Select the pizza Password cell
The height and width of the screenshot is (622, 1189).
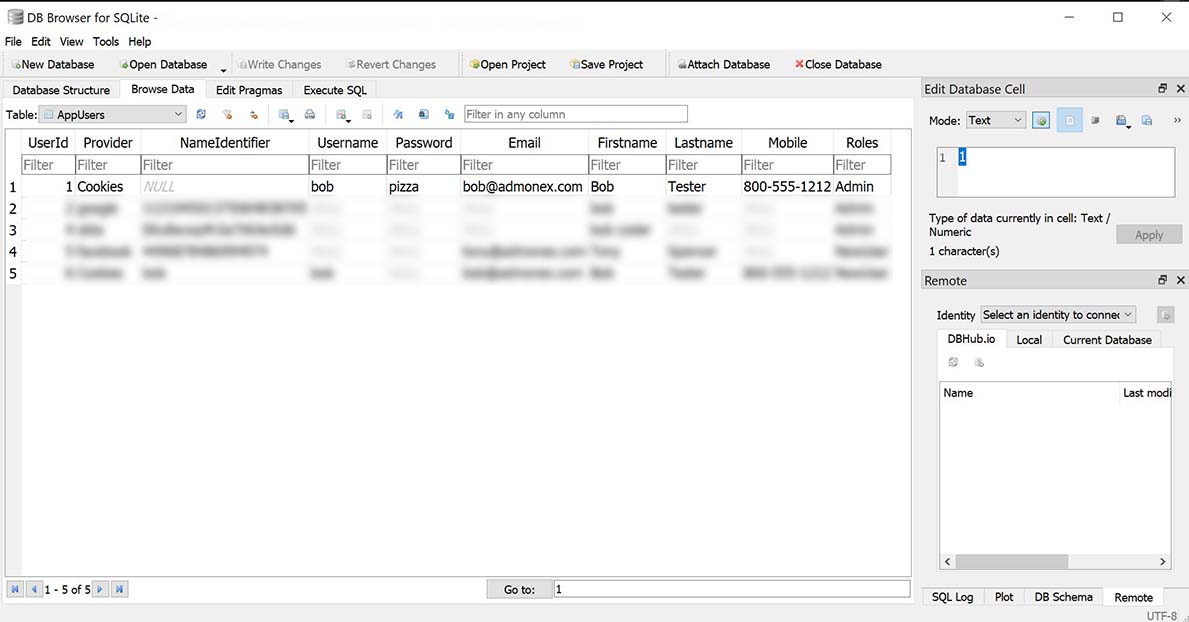tap(423, 187)
